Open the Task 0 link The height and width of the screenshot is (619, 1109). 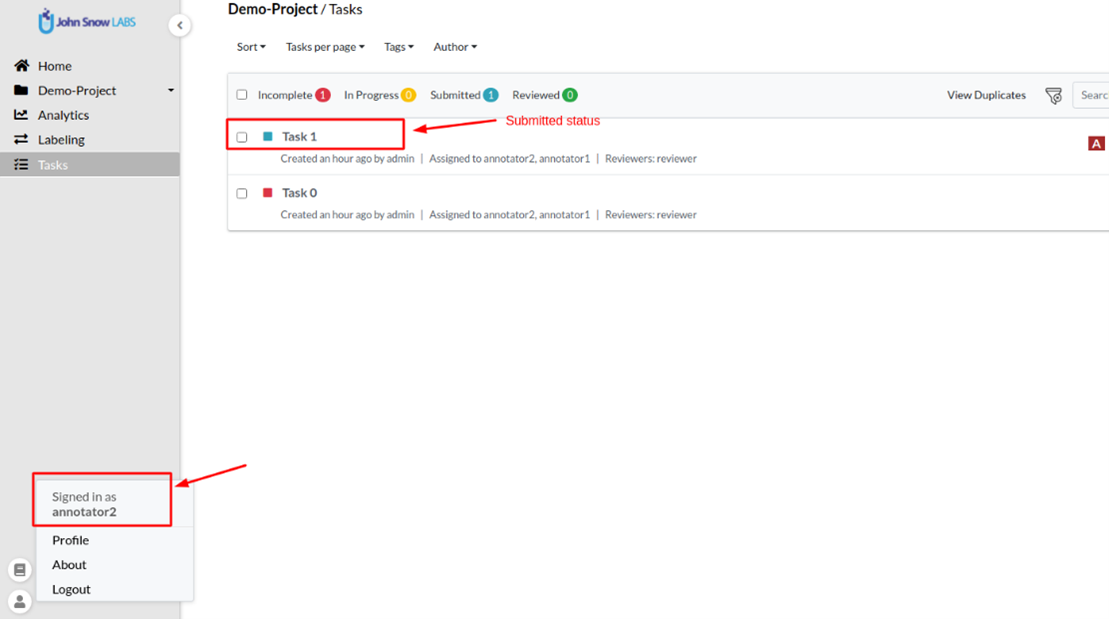tap(299, 193)
